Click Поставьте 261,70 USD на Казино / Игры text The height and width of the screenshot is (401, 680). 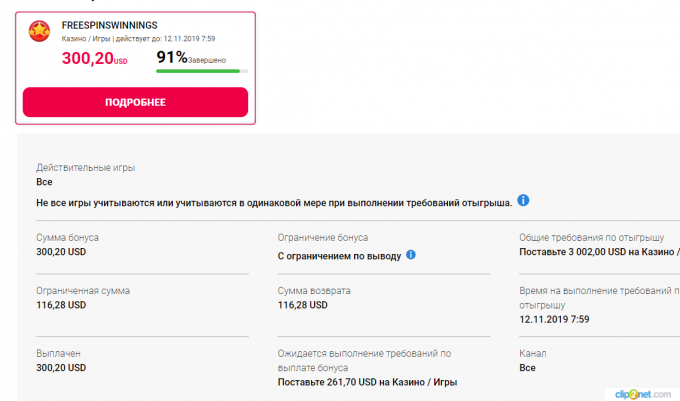click(x=367, y=382)
